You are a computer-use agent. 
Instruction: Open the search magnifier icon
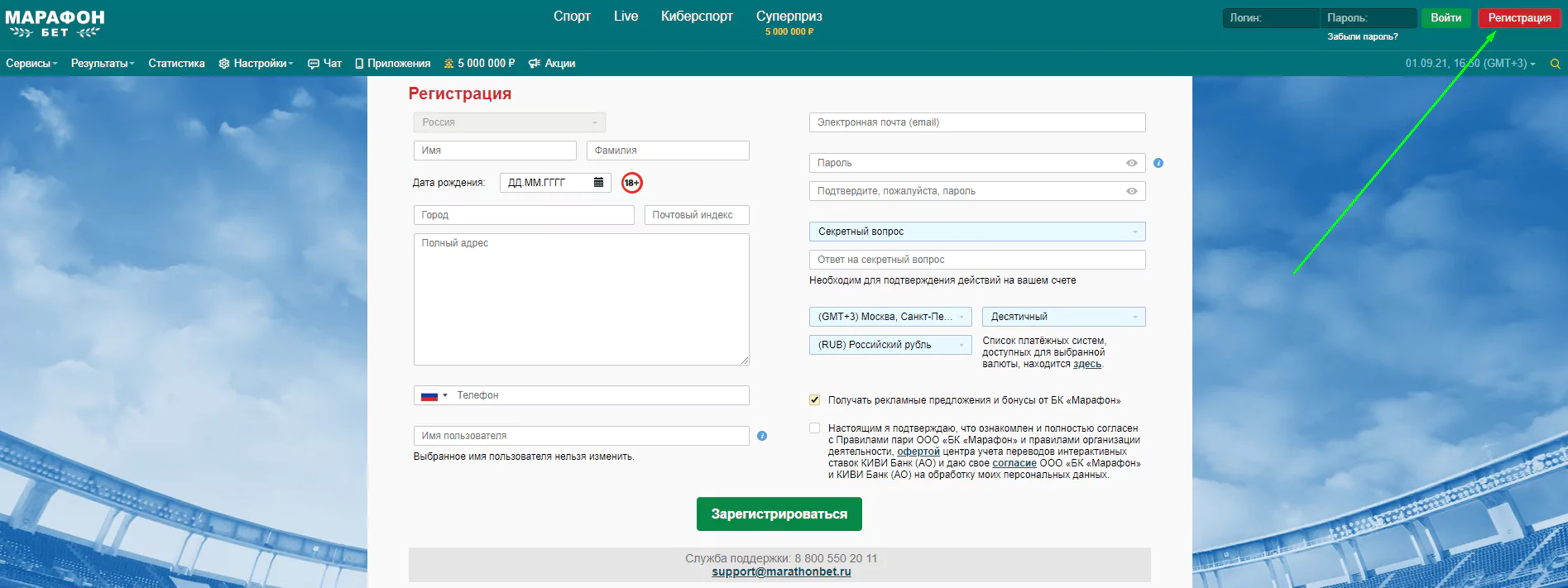(1555, 64)
